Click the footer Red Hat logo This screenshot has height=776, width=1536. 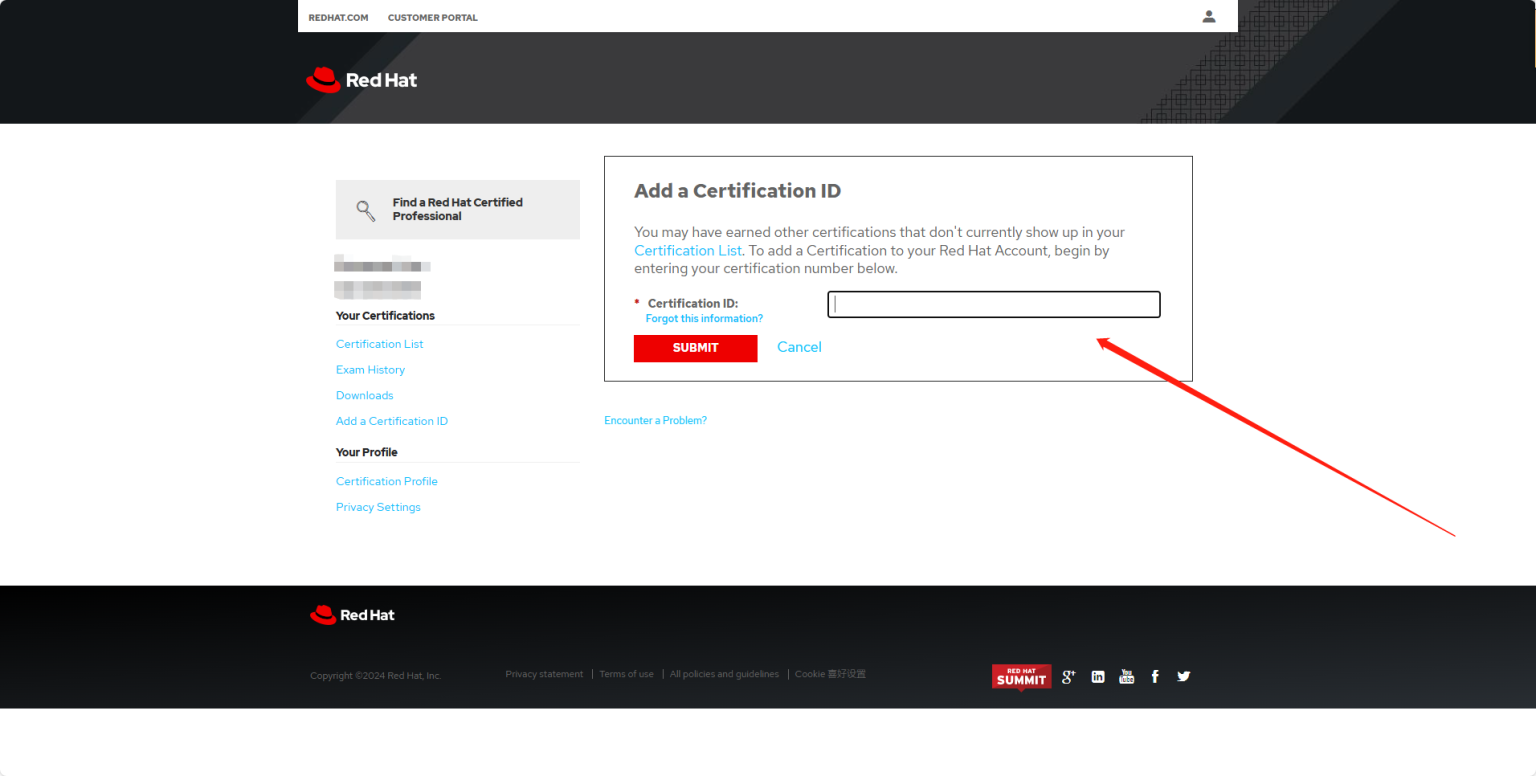point(352,615)
